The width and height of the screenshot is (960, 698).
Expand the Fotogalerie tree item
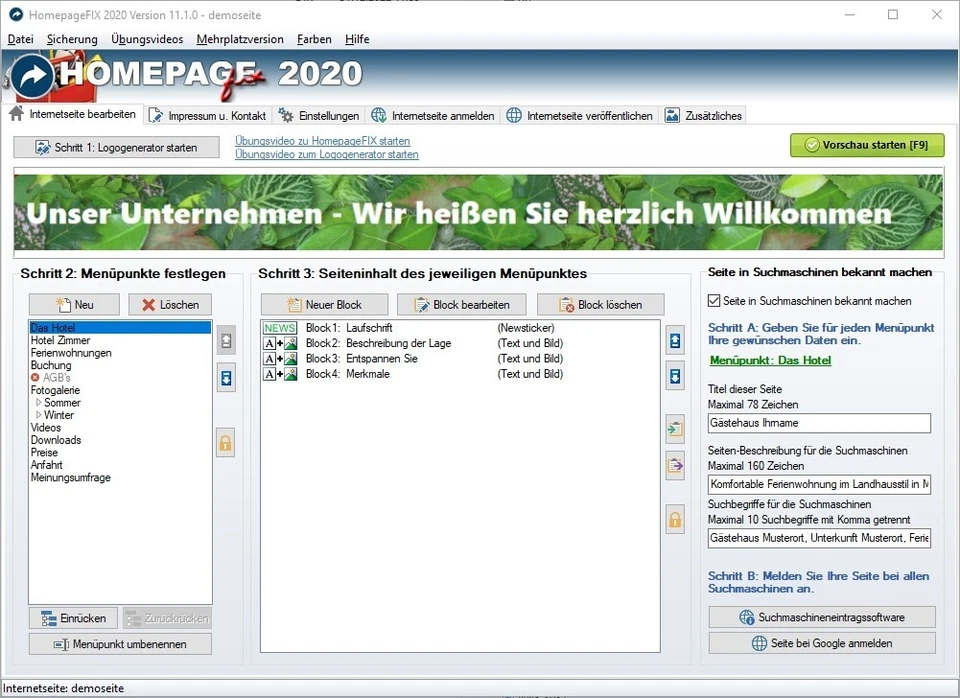(x=54, y=390)
